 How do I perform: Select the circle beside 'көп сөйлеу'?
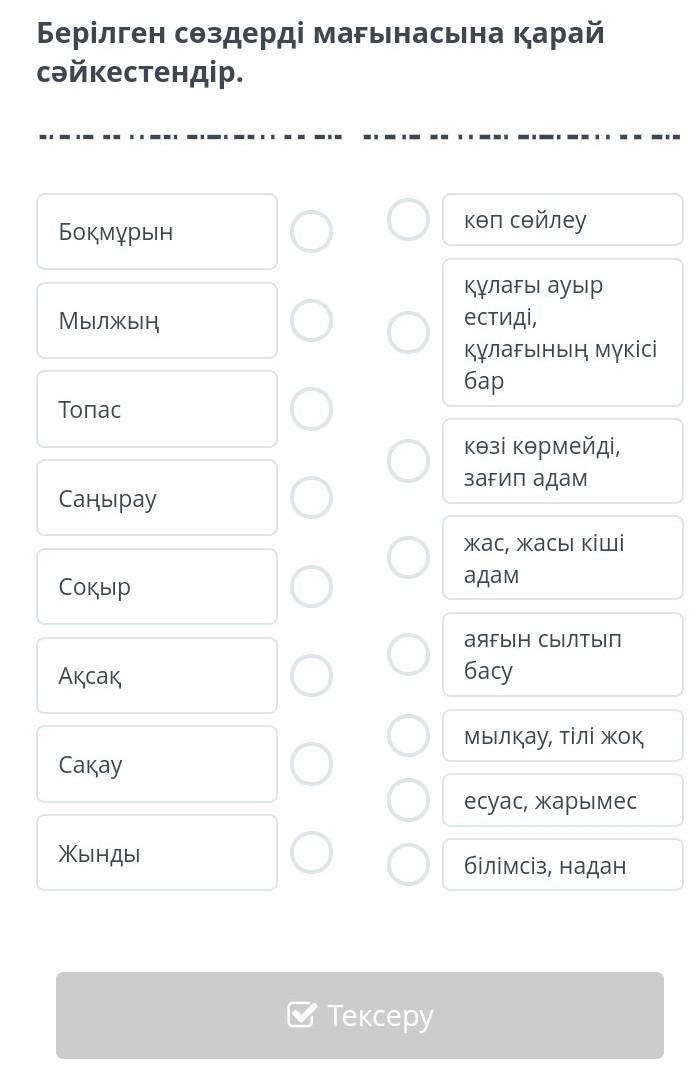coord(408,220)
